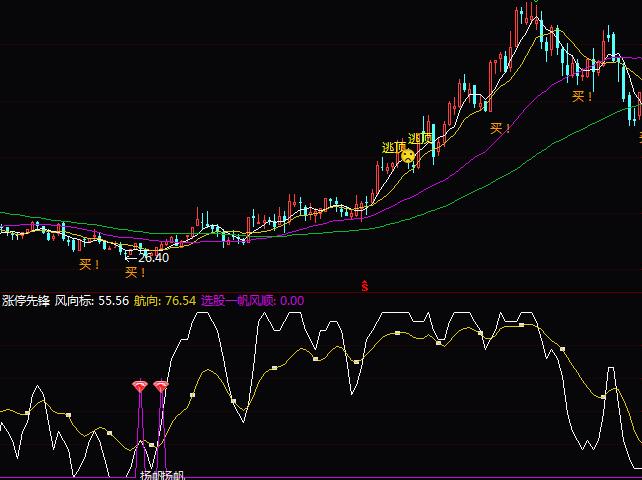The width and height of the screenshot is (642, 480).
Task: Click the leftmost 买！ buy signal
Action: tap(90, 265)
